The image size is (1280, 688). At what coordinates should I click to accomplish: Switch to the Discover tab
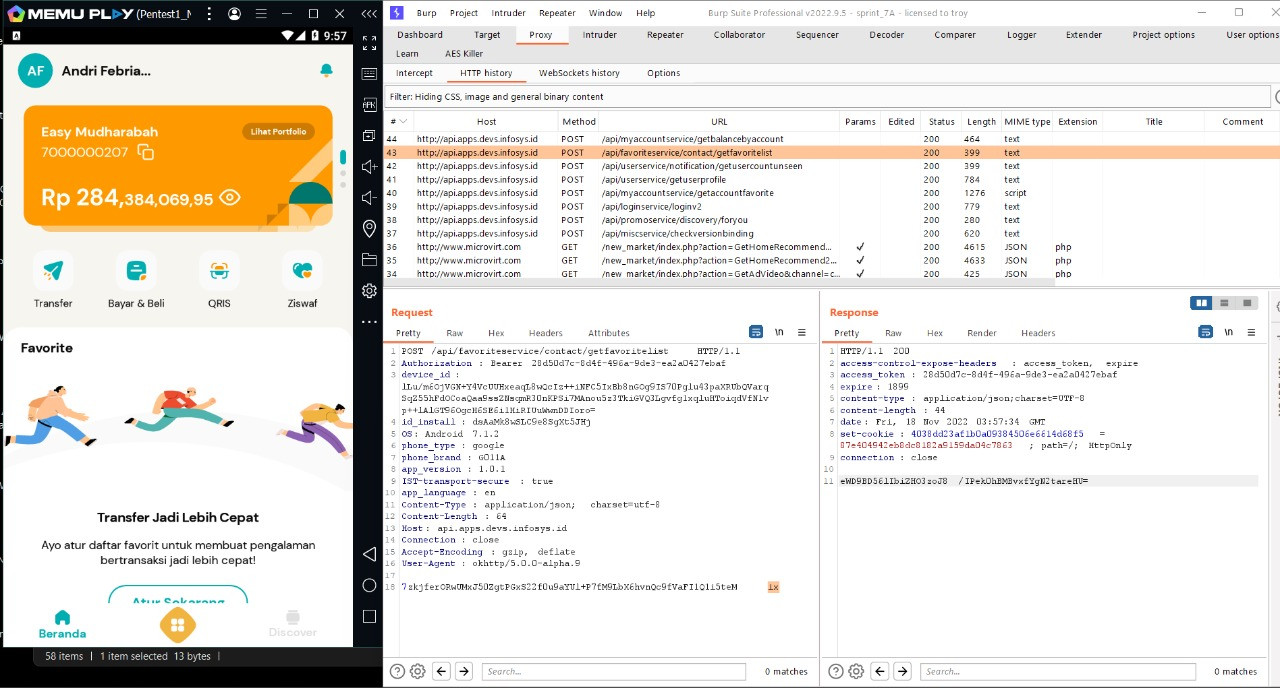(293, 625)
